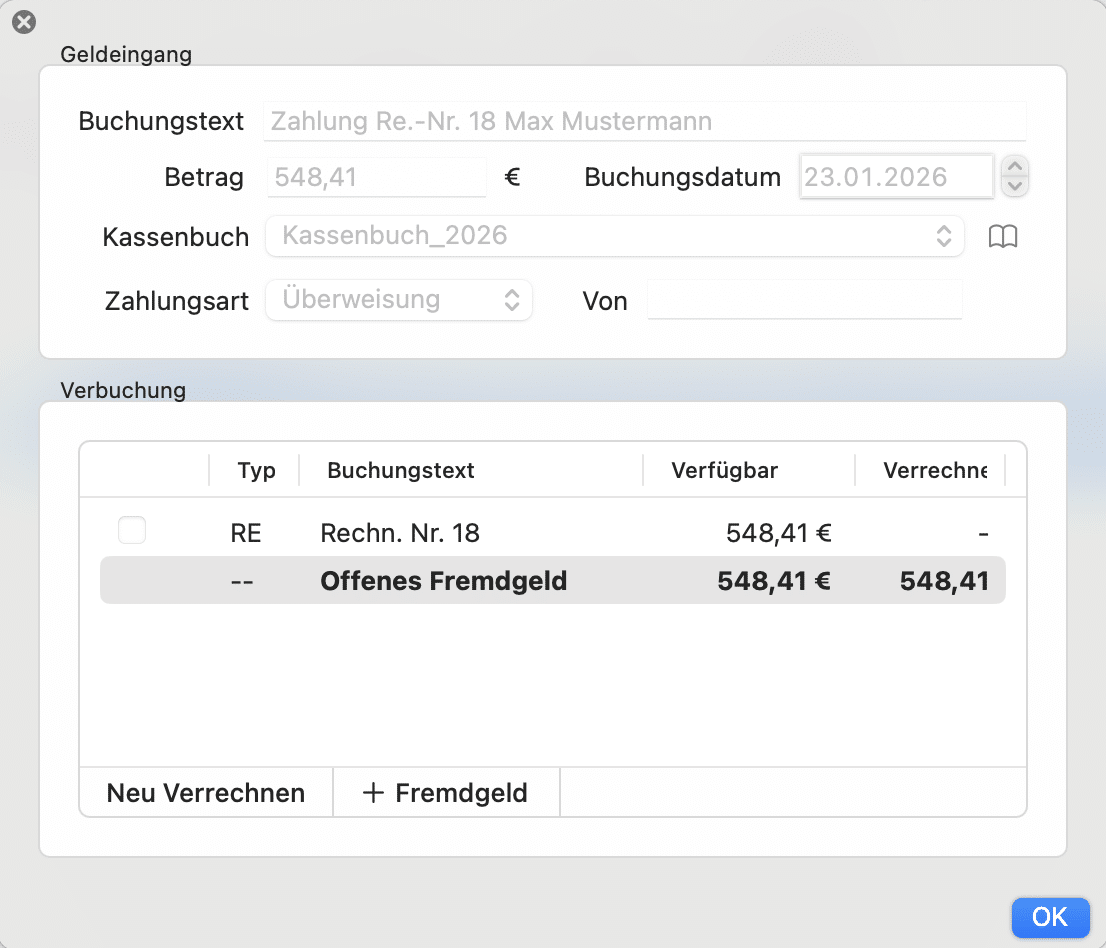The image size is (1106, 948).
Task: Close the Geldeingang dialog via X icon
Action: coord(24,22)
